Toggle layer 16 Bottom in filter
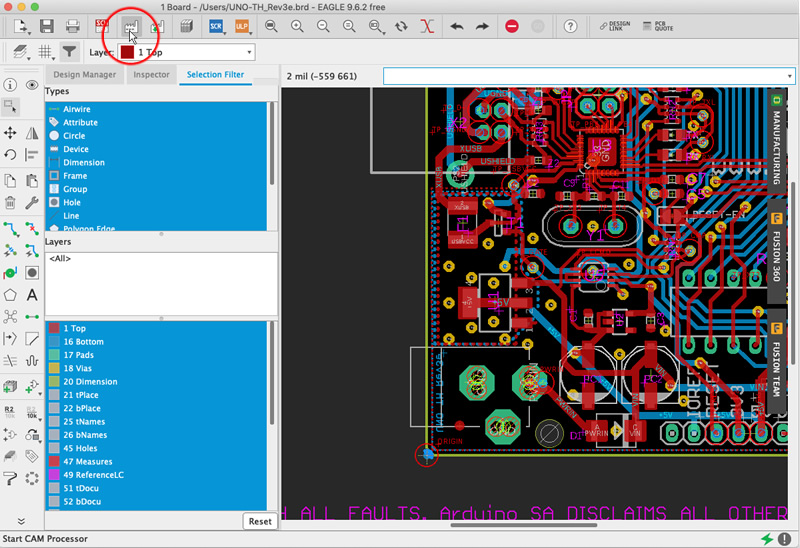Image resolution: width=800 pixels, height=548 pixels. pyautogui.click(x=156, y=341)
